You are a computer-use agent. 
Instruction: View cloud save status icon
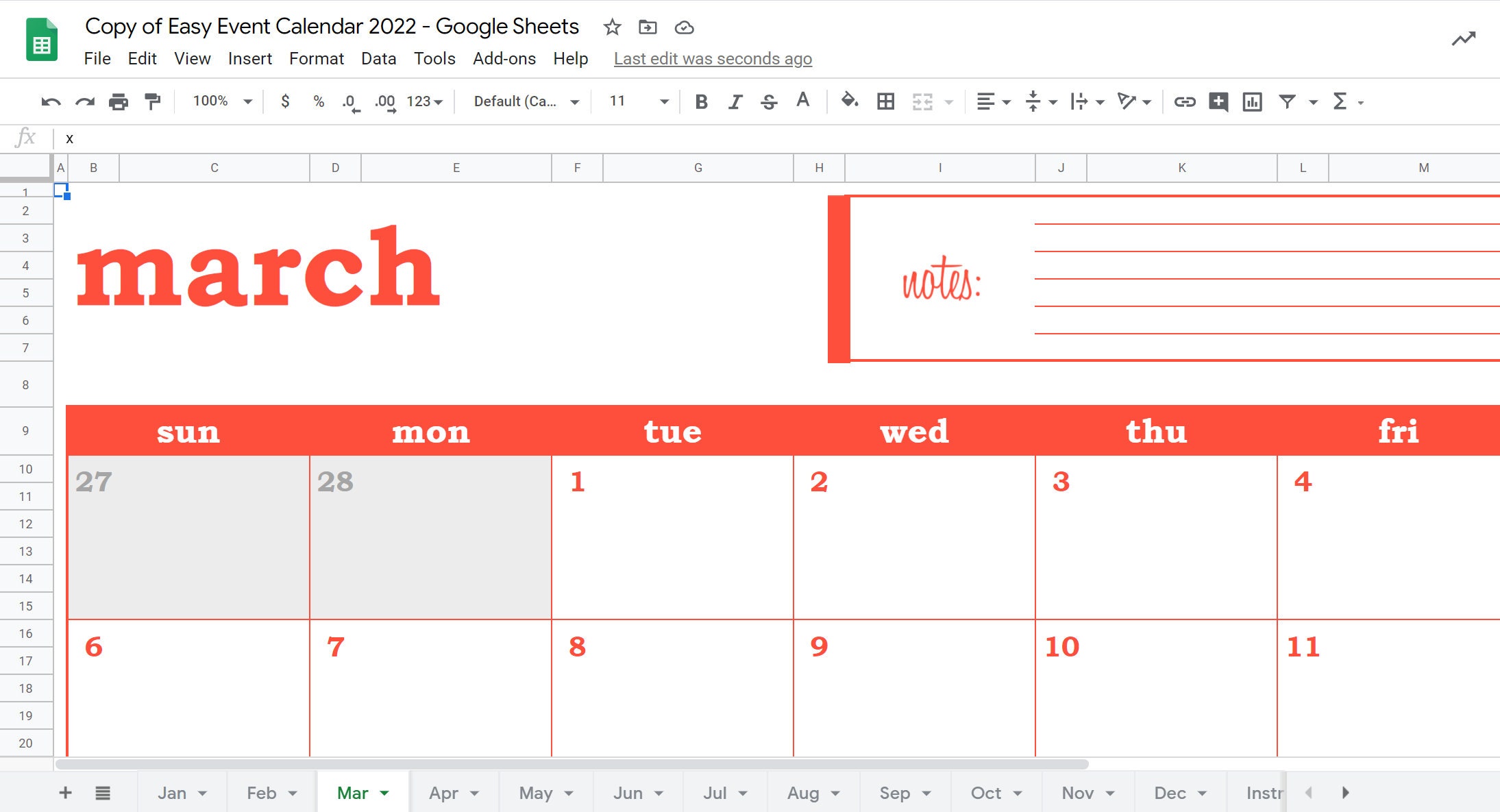coord(684,27)
